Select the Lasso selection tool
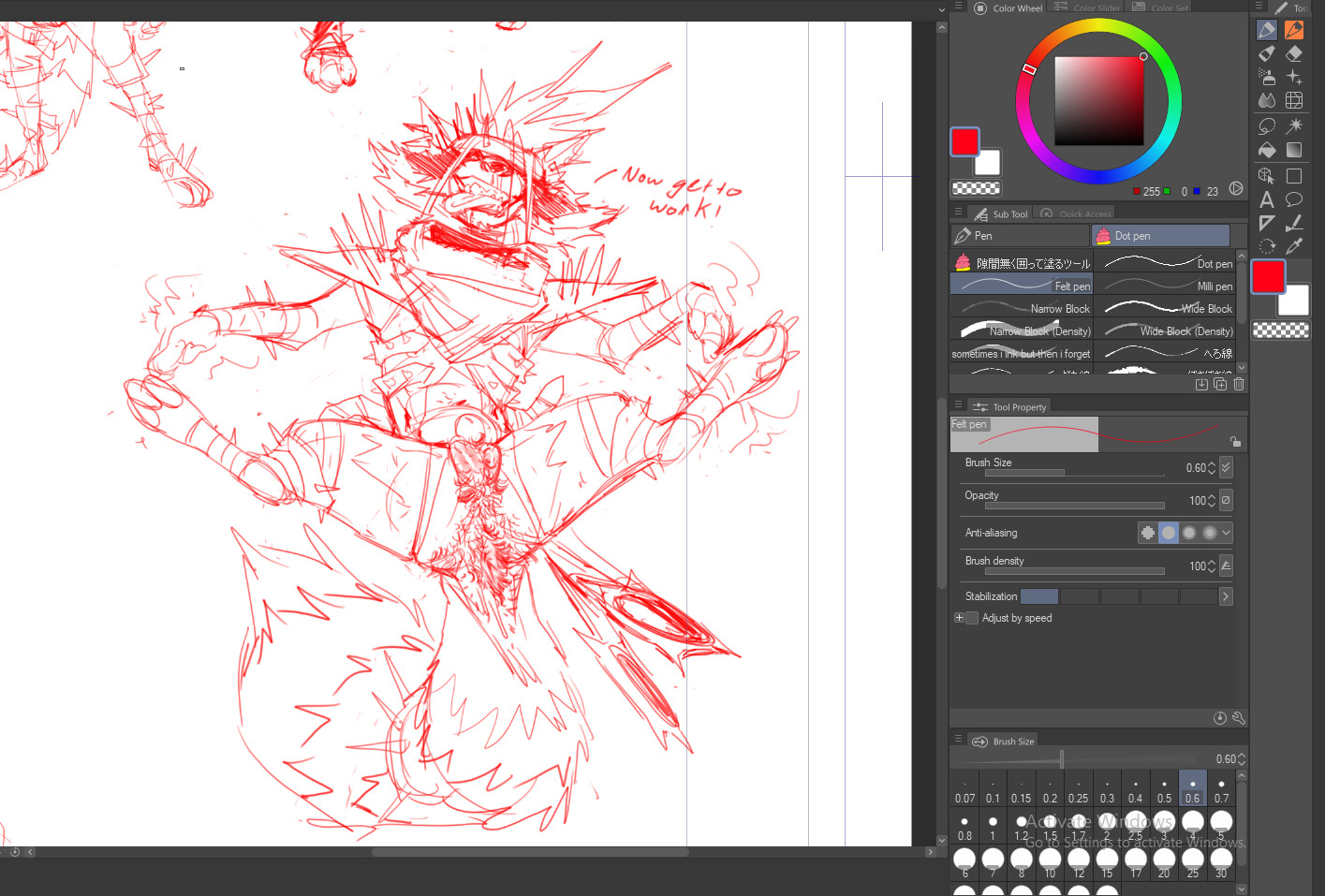 point(1267,125)
